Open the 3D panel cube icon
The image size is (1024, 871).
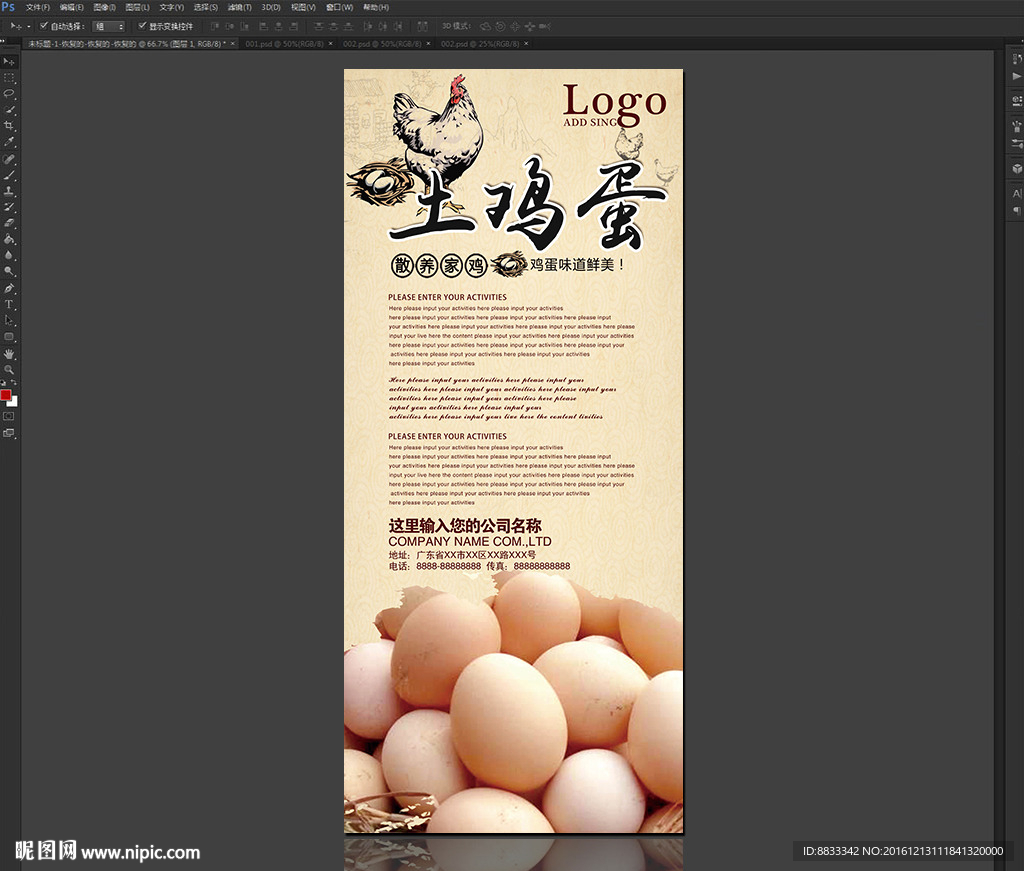point(1017,168)
